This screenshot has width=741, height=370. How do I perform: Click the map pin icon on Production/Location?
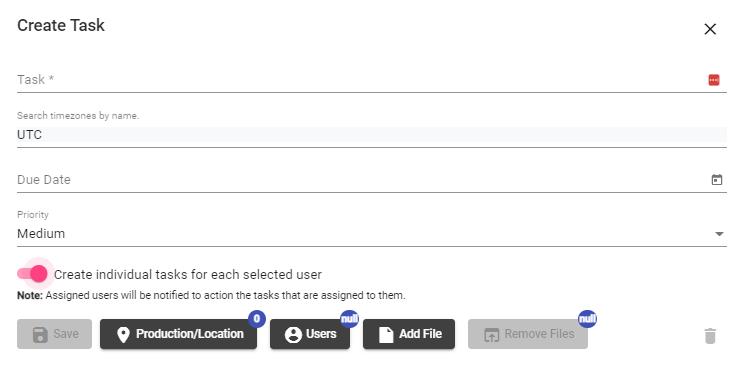coord(123,335)
